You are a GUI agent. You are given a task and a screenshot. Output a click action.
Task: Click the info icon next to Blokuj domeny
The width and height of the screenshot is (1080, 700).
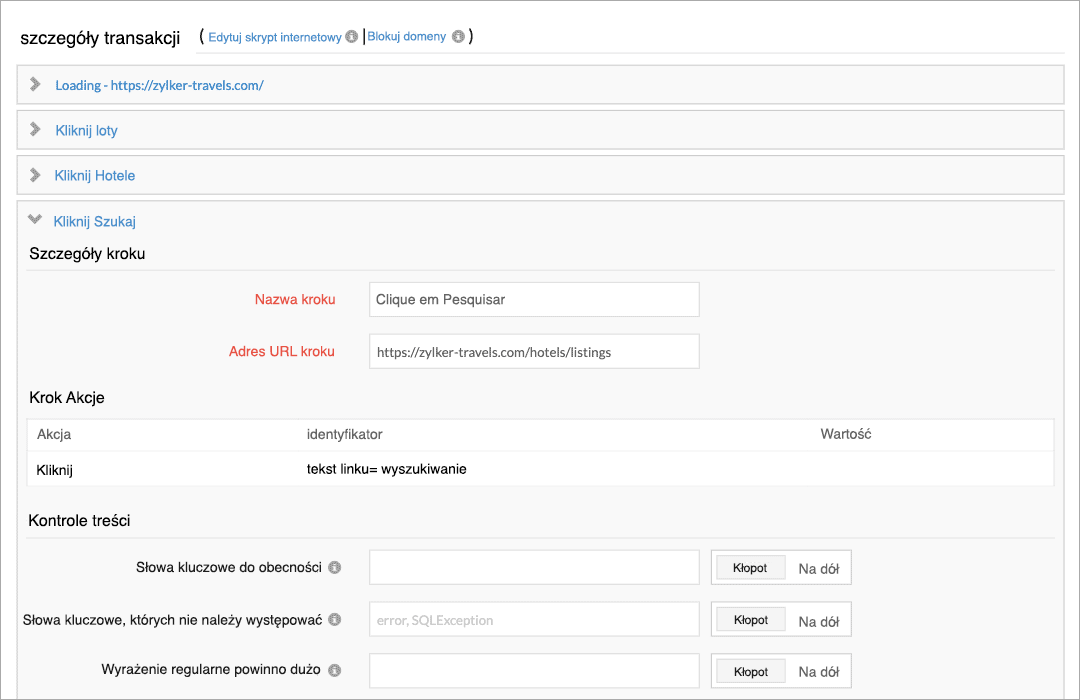pos(459,36)
